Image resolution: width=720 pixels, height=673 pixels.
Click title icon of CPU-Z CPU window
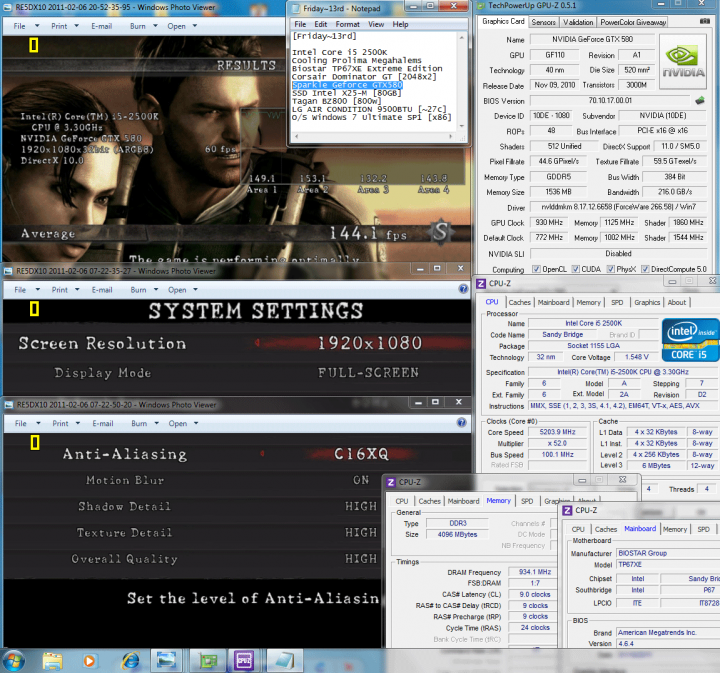pos(481,283)
